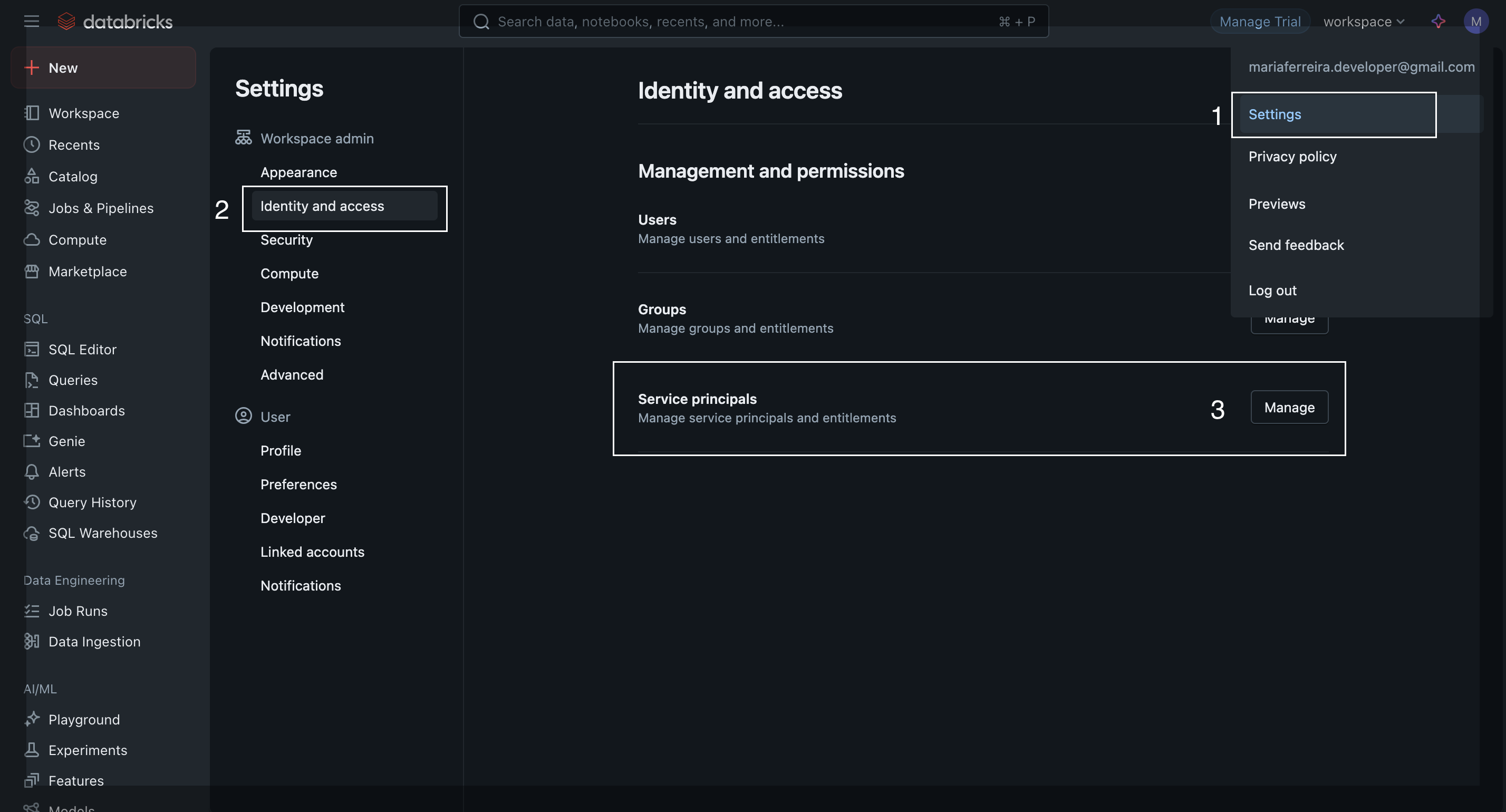Click the search magnifier icon
This screenshot has width=1506, height=812.
point(481,22)
